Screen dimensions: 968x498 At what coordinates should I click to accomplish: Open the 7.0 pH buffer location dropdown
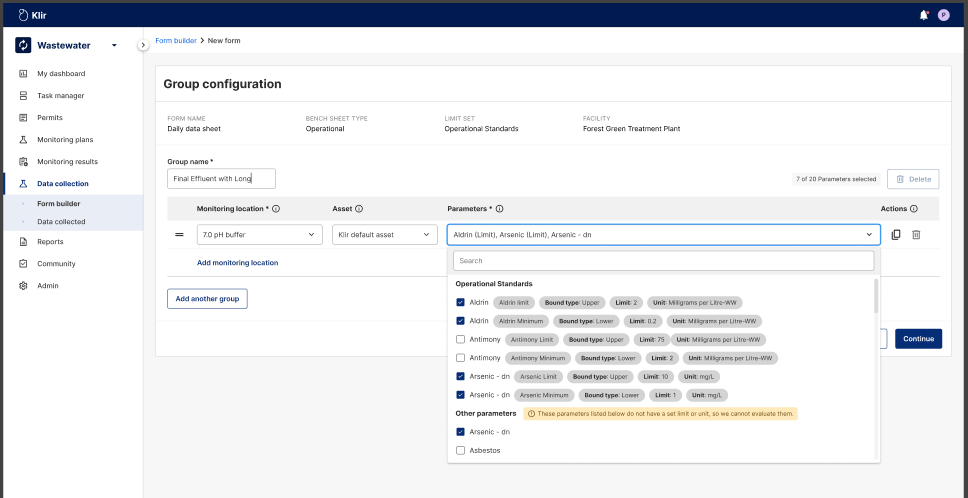pyautogui.click(x=258, y=234)
